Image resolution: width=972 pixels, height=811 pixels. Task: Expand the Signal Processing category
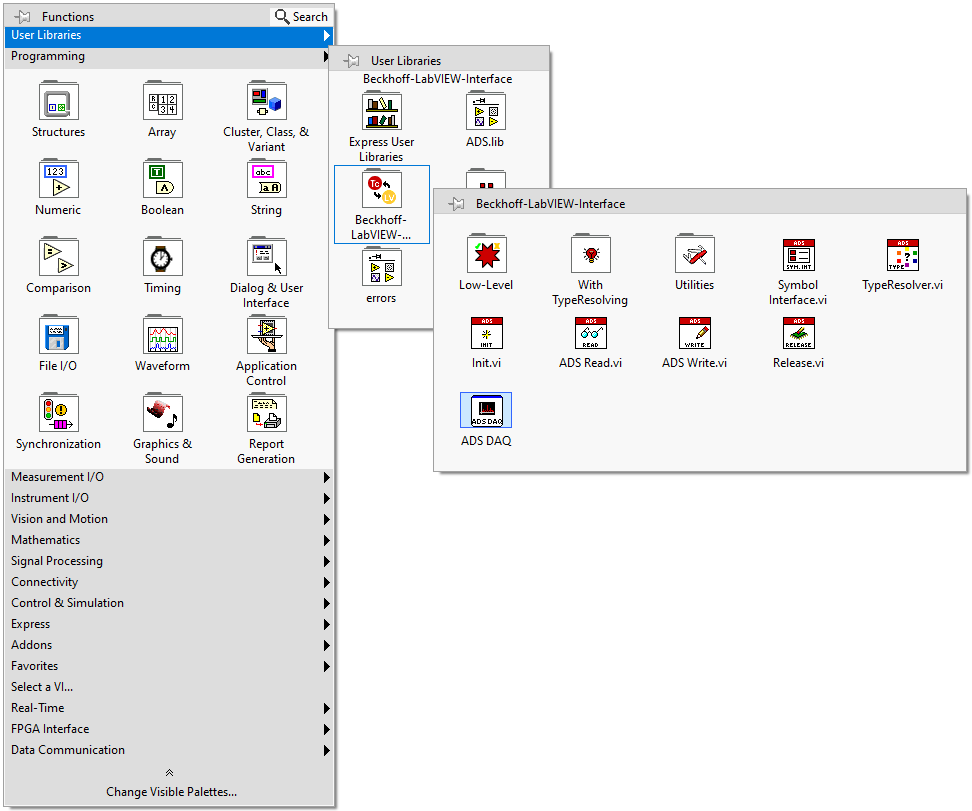tap(56, 561)
